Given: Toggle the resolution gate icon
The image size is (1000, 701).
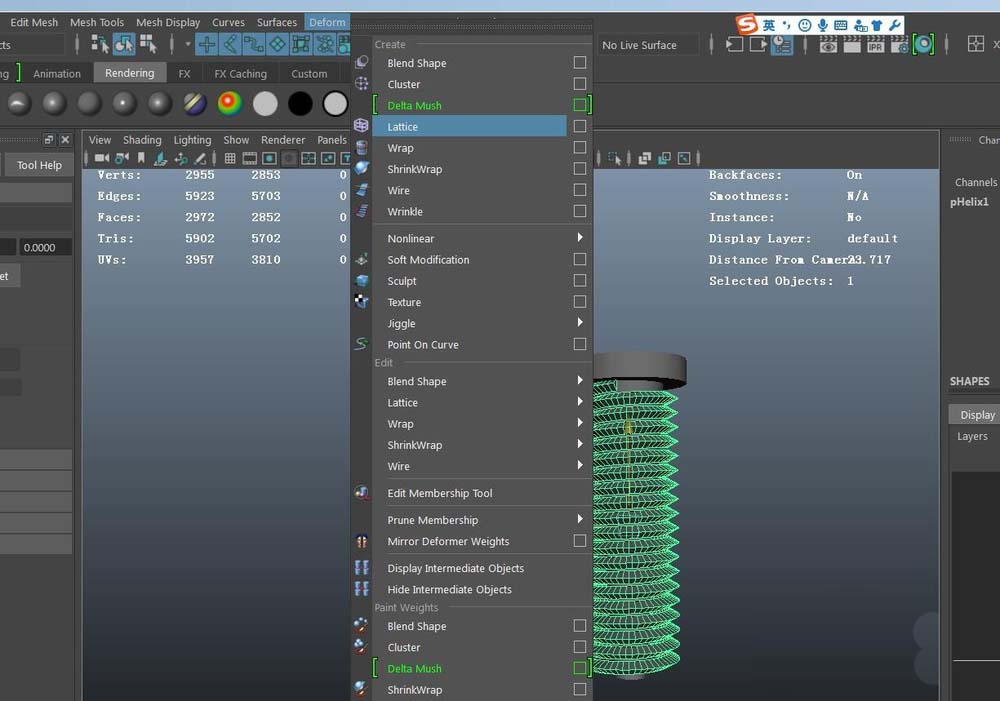Looking at the screenshot, I should click(269, 158).
